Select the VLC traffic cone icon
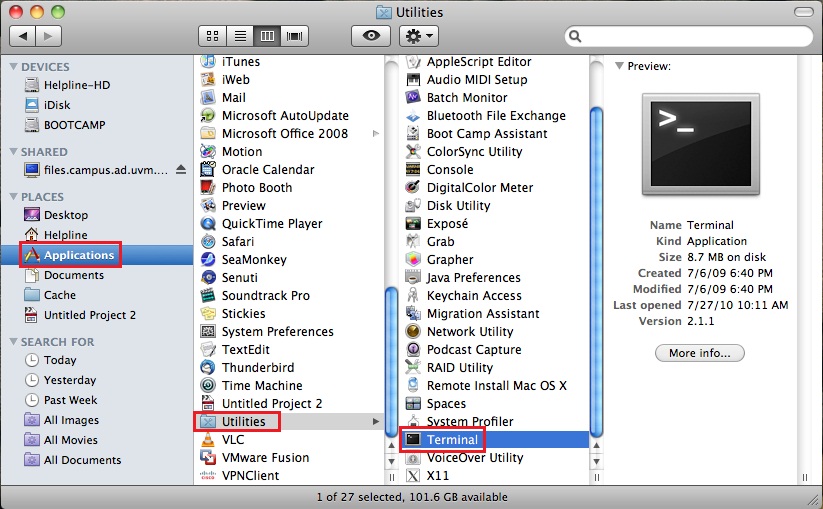 208,440
